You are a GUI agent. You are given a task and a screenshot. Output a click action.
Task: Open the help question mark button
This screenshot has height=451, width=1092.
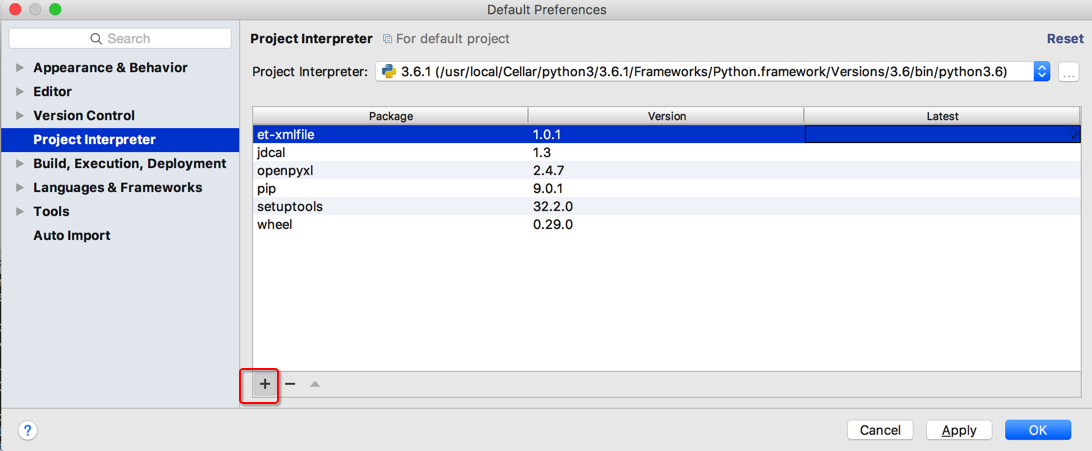point(28,431)
